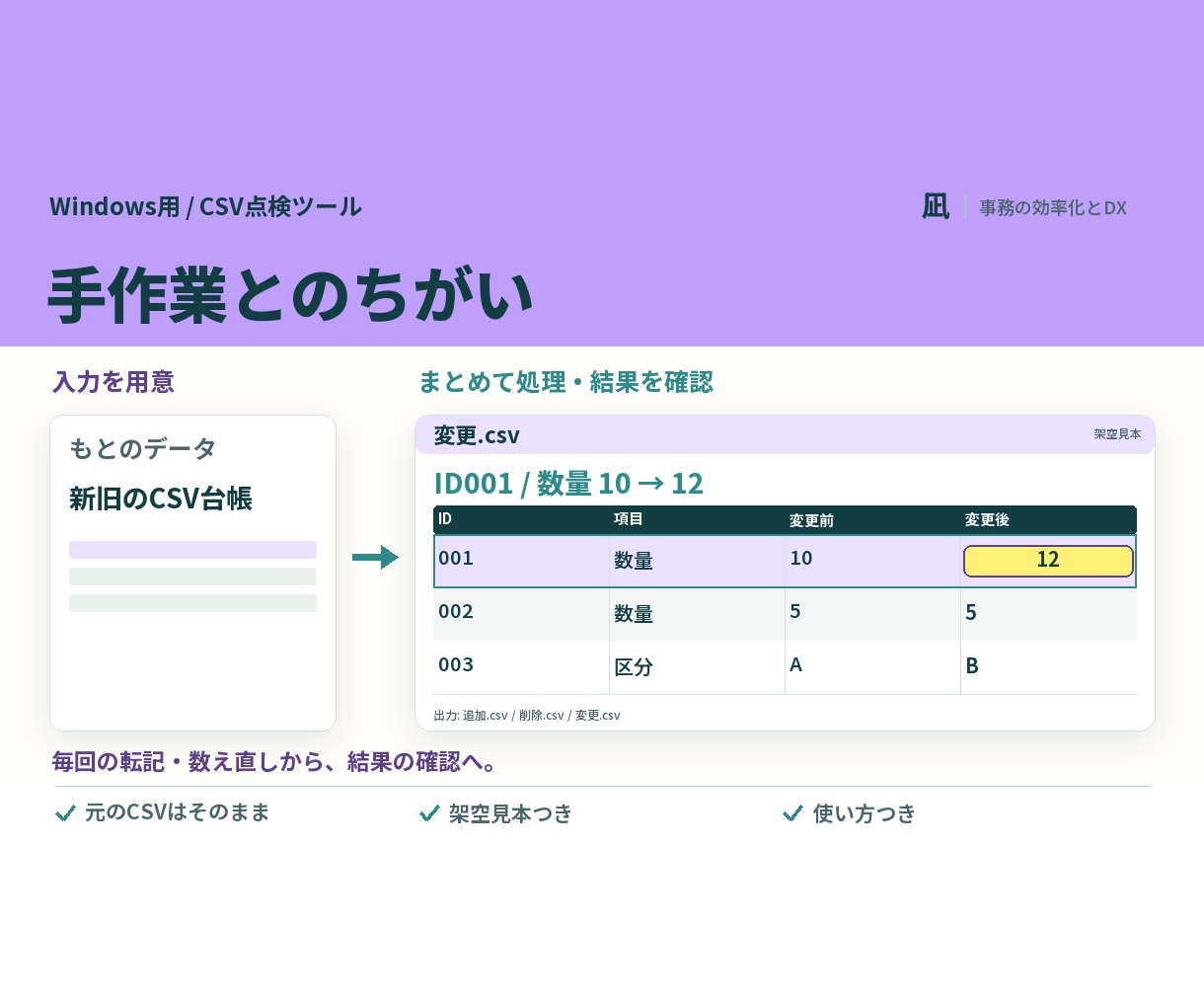Click the heading ID001 / 数量 10 → 12

[x=568, y=484]
